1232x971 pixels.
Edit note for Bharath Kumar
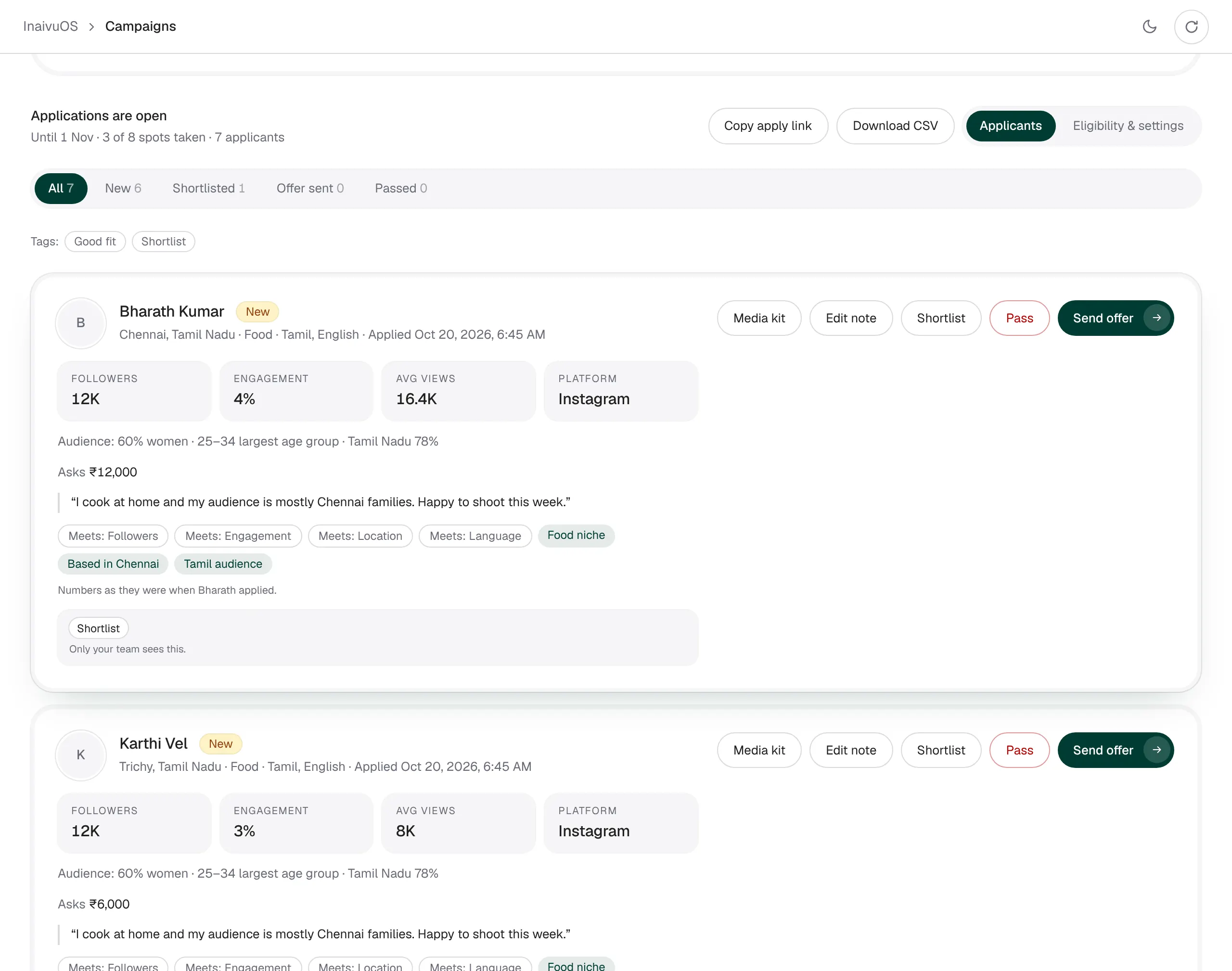click(x=850, y=318)
